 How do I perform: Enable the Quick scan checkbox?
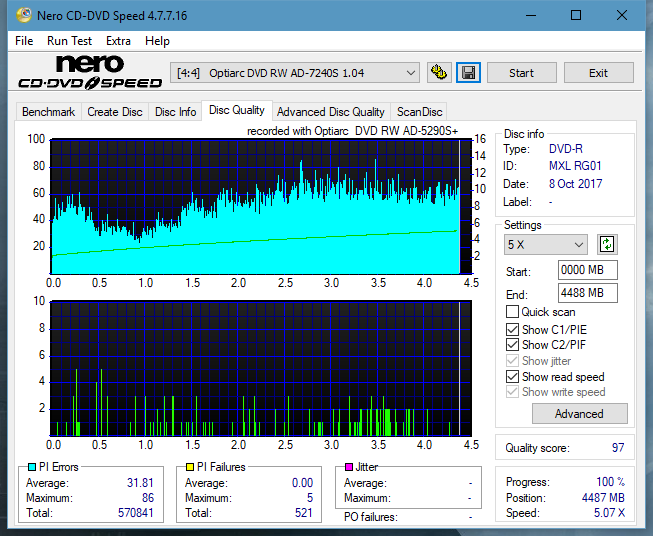pos(512,312)
